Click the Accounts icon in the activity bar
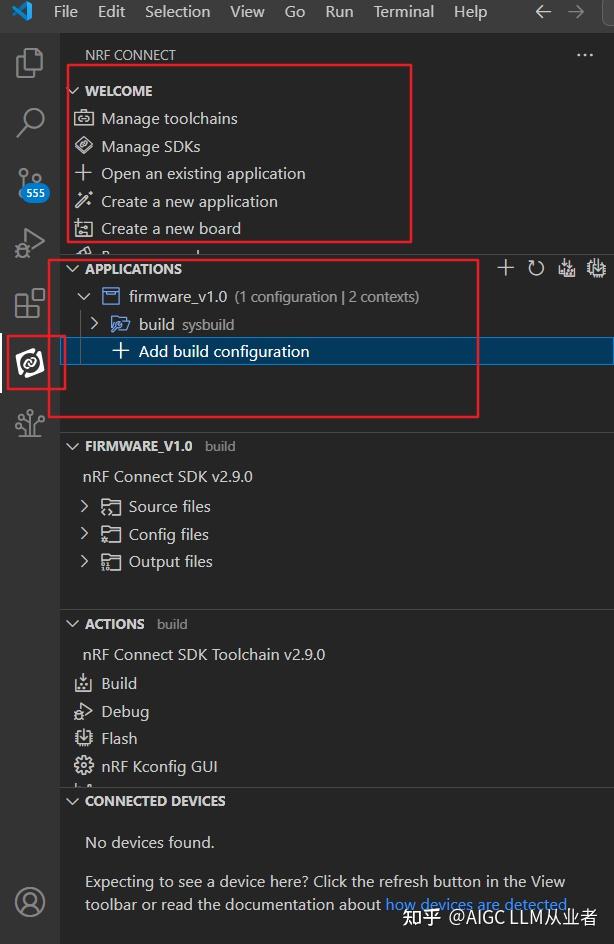Image resolution: width=614 pixels, height=944 pixels. point(30,902)
